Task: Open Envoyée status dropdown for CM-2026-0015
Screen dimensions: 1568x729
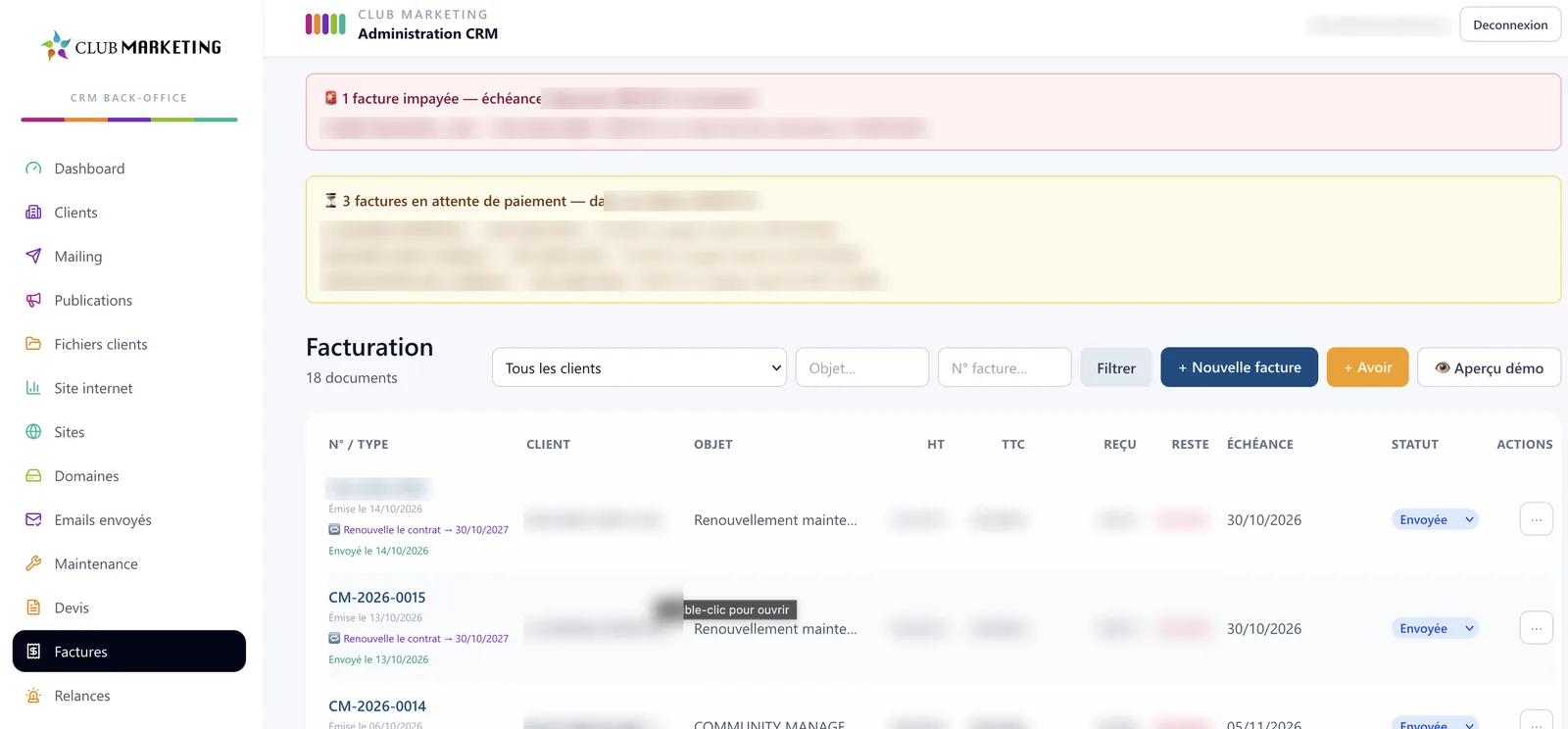Action: (x=1435, y=629)
